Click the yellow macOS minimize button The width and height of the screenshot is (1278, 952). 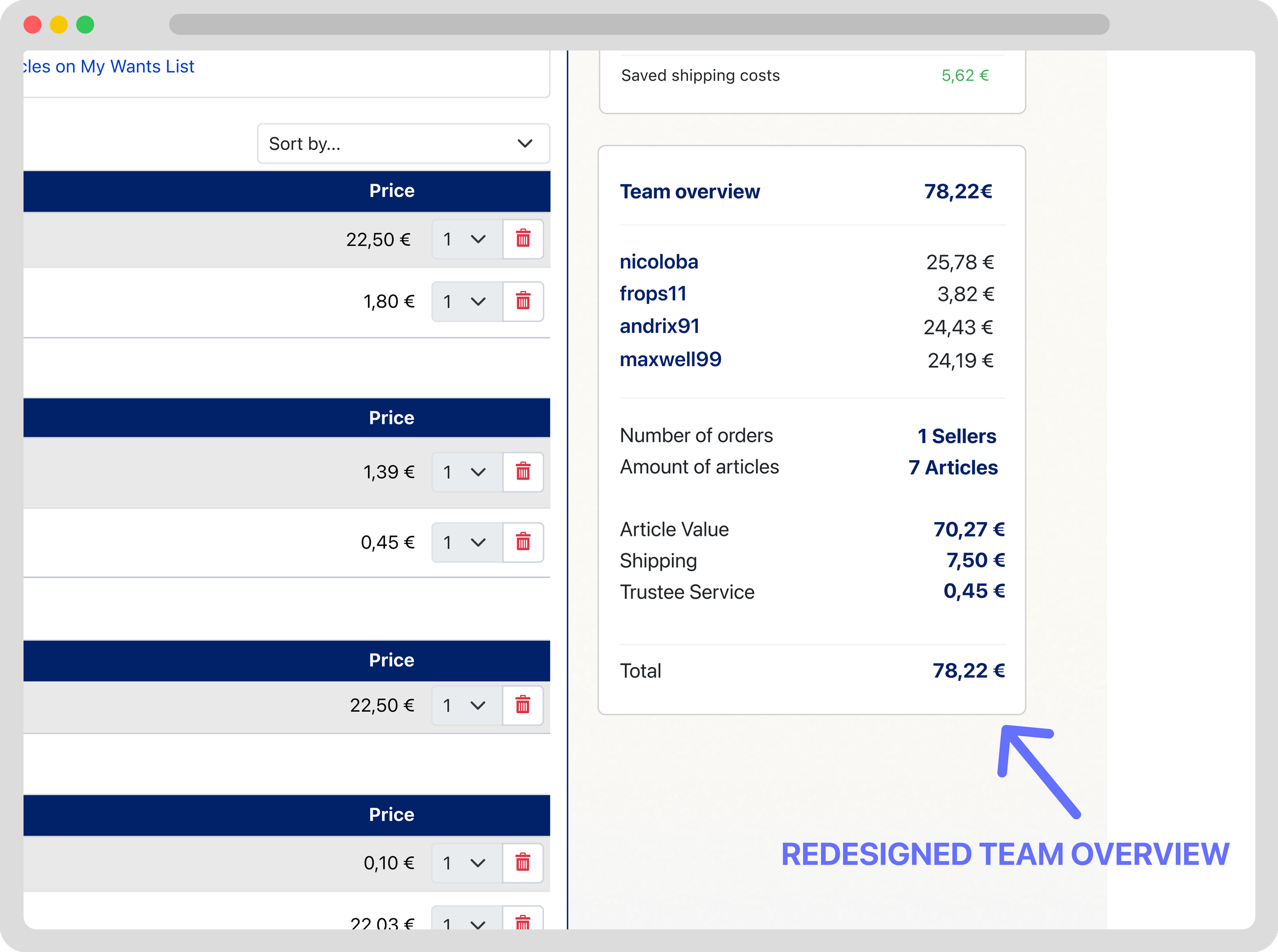[59, 25]
